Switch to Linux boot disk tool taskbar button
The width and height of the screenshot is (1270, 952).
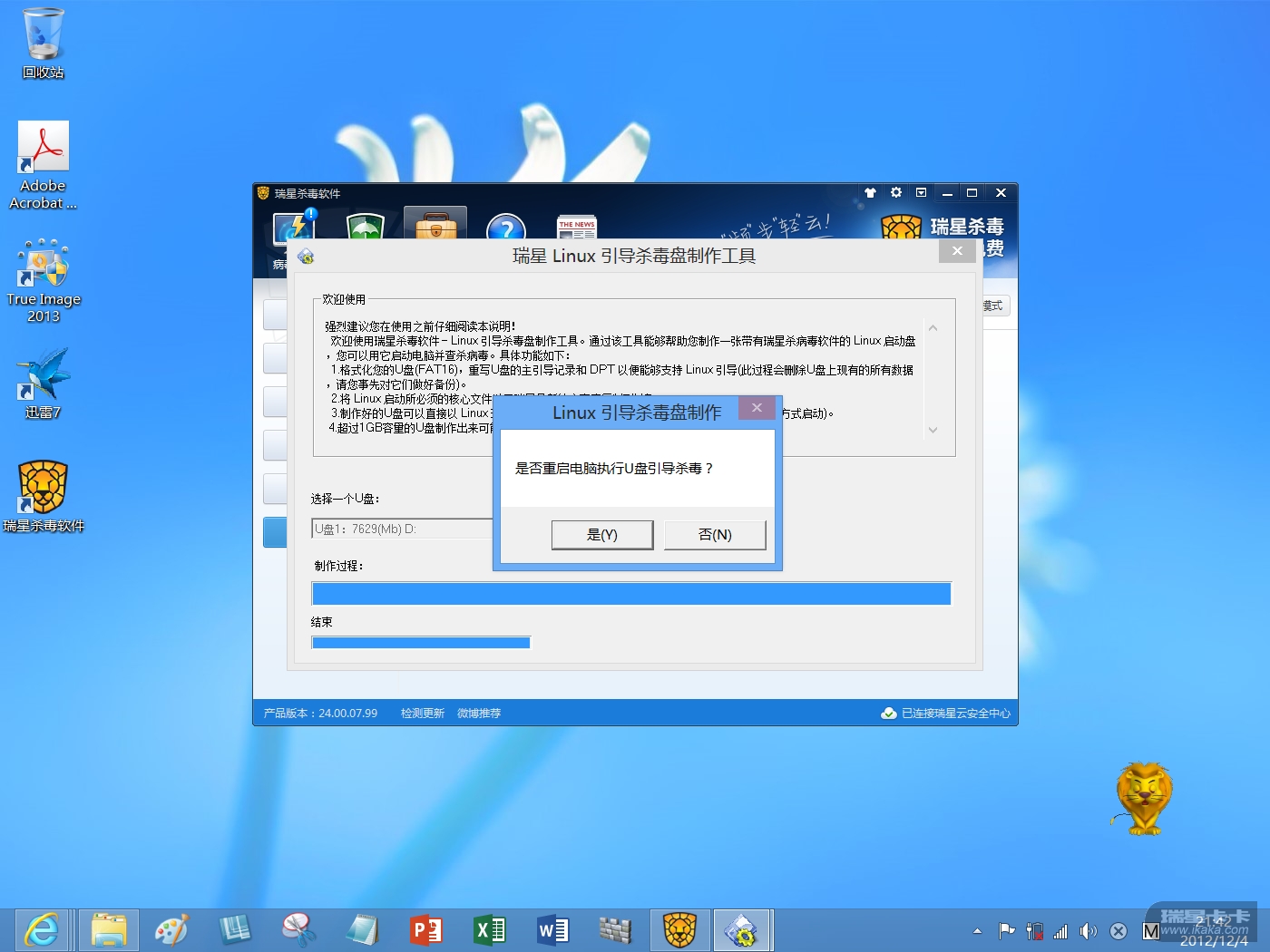[742, 930]
